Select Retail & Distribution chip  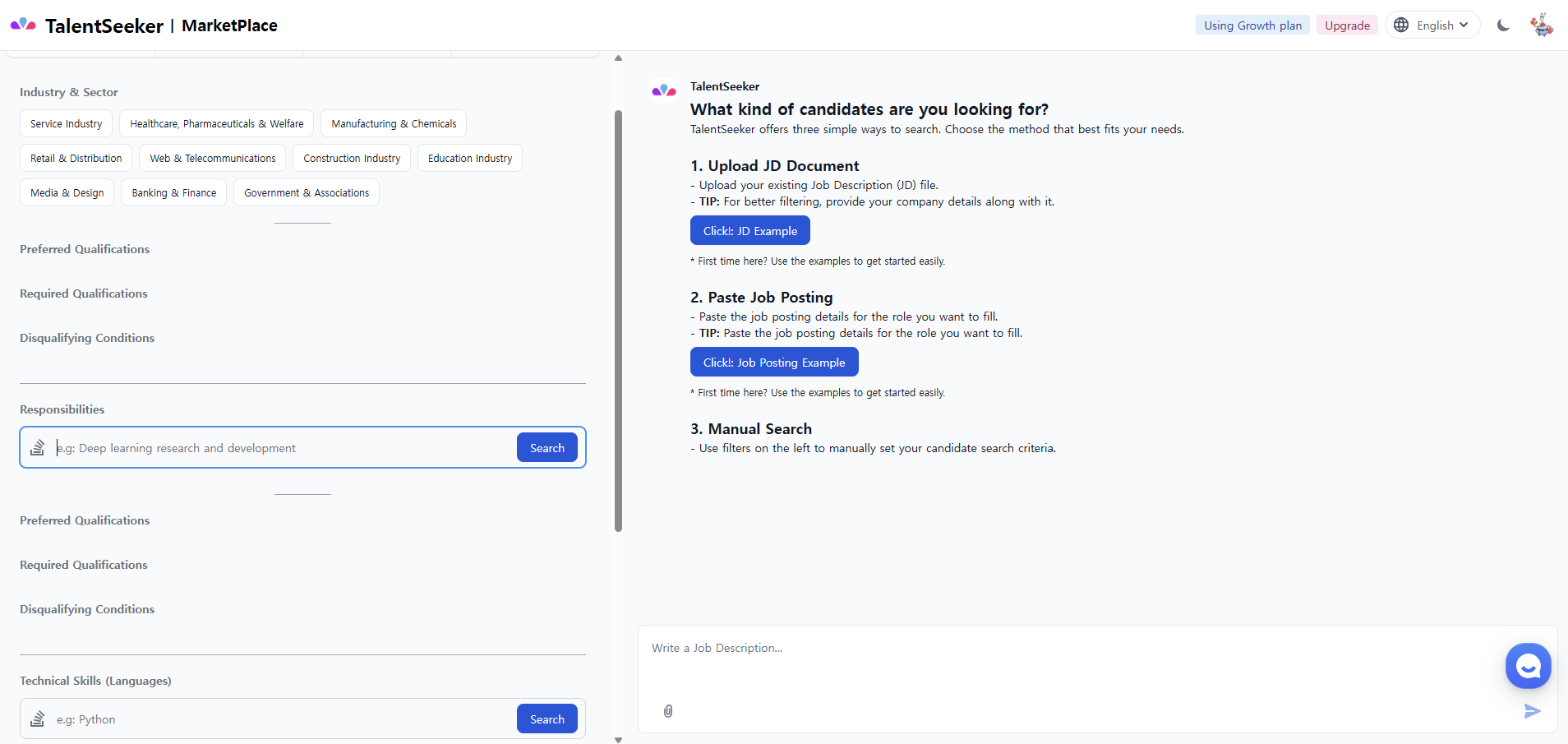[76, 159]
